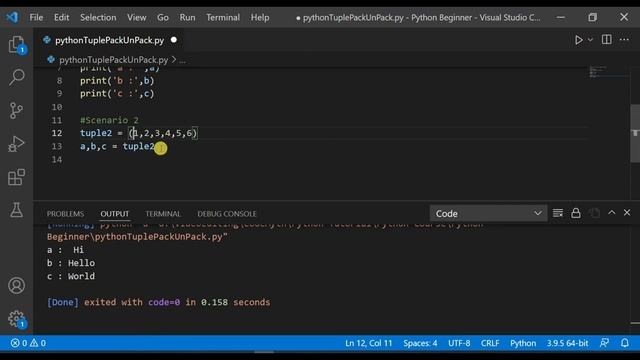This screenshot has width=640, height=360.
Task: Click Ln 12, Col 11 in status bar
Action: coord(369,343)
